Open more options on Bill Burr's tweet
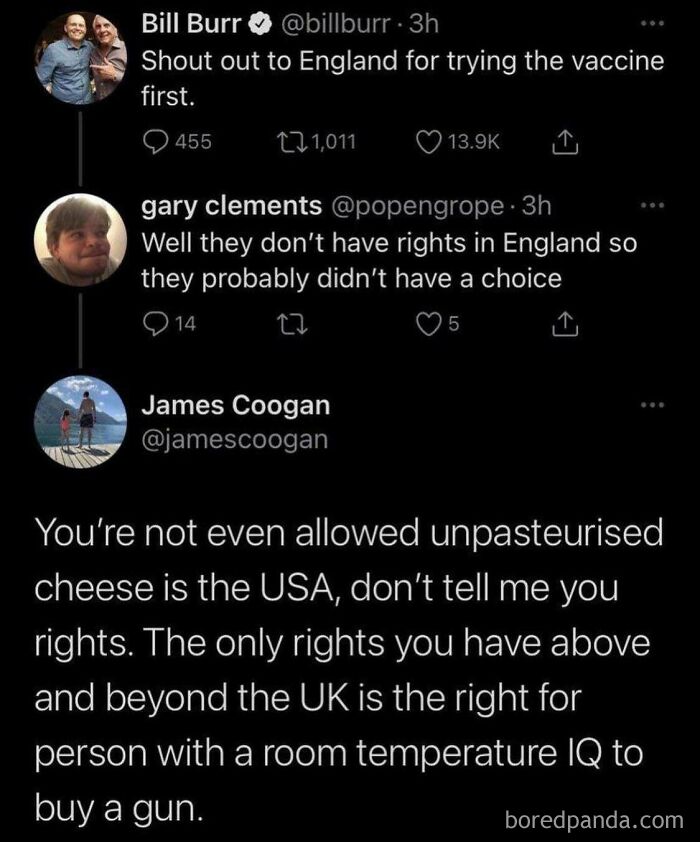 [x=651, y=22]
